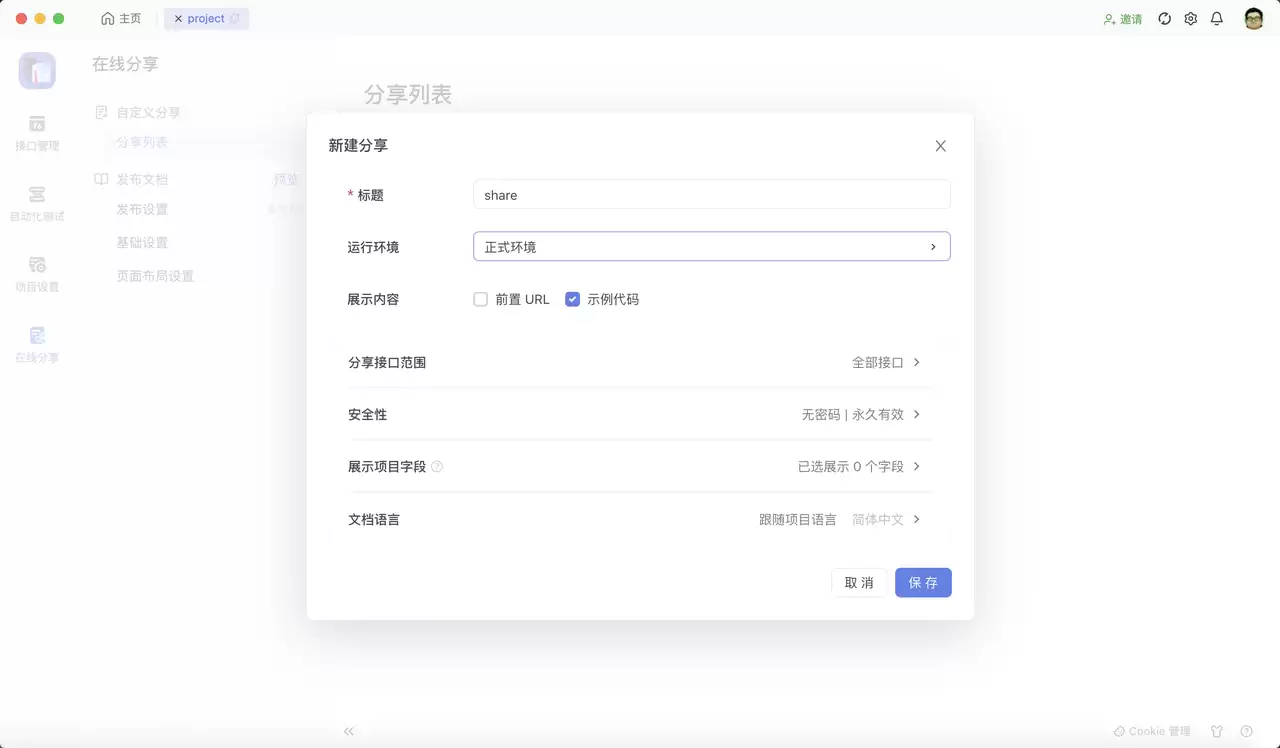Click the bottom help question icon
Screen dimensions: 1280x748
1246,731
